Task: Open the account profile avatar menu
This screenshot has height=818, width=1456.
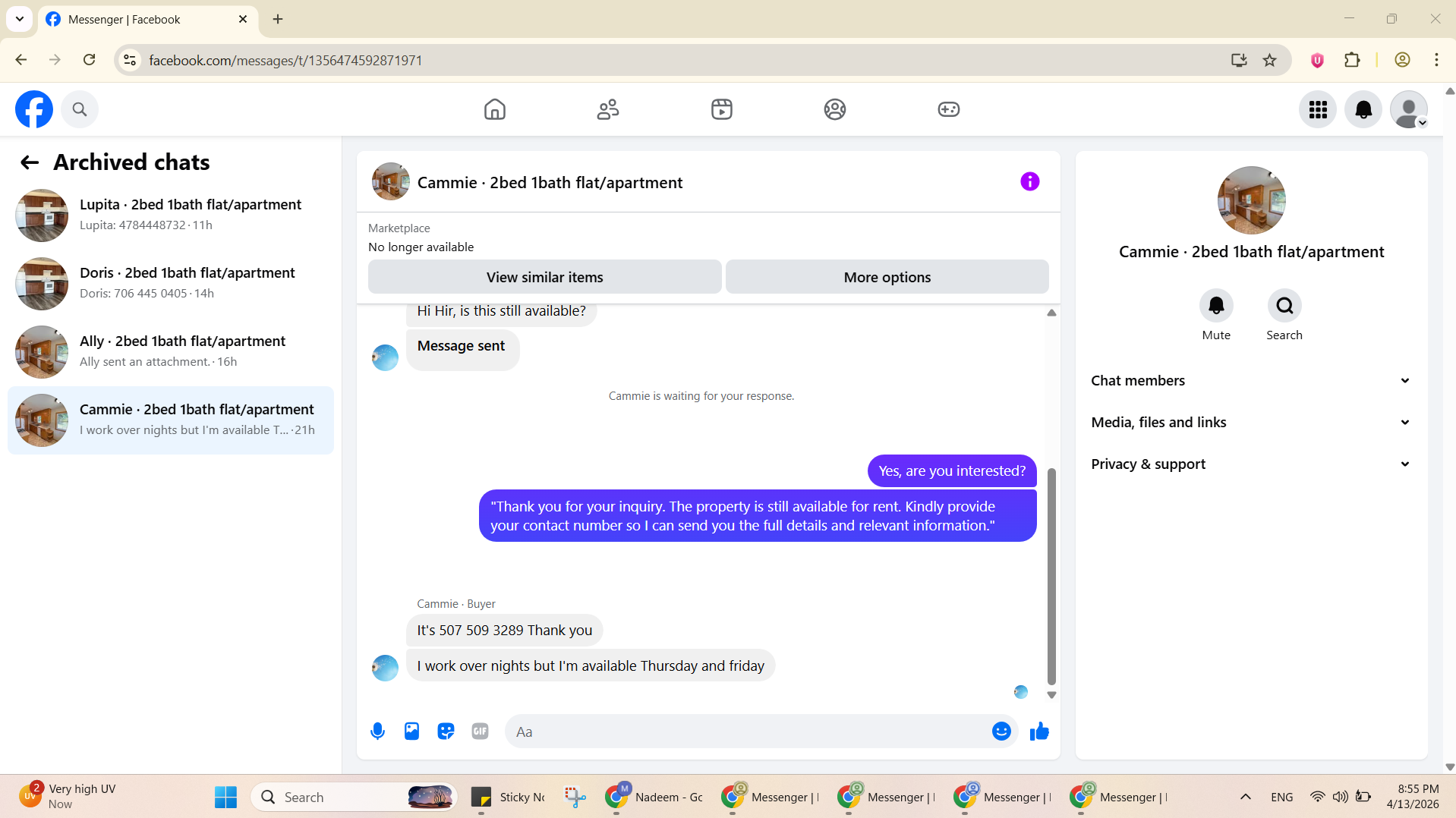Action: pyautogui.click(x=1409, y=110)
